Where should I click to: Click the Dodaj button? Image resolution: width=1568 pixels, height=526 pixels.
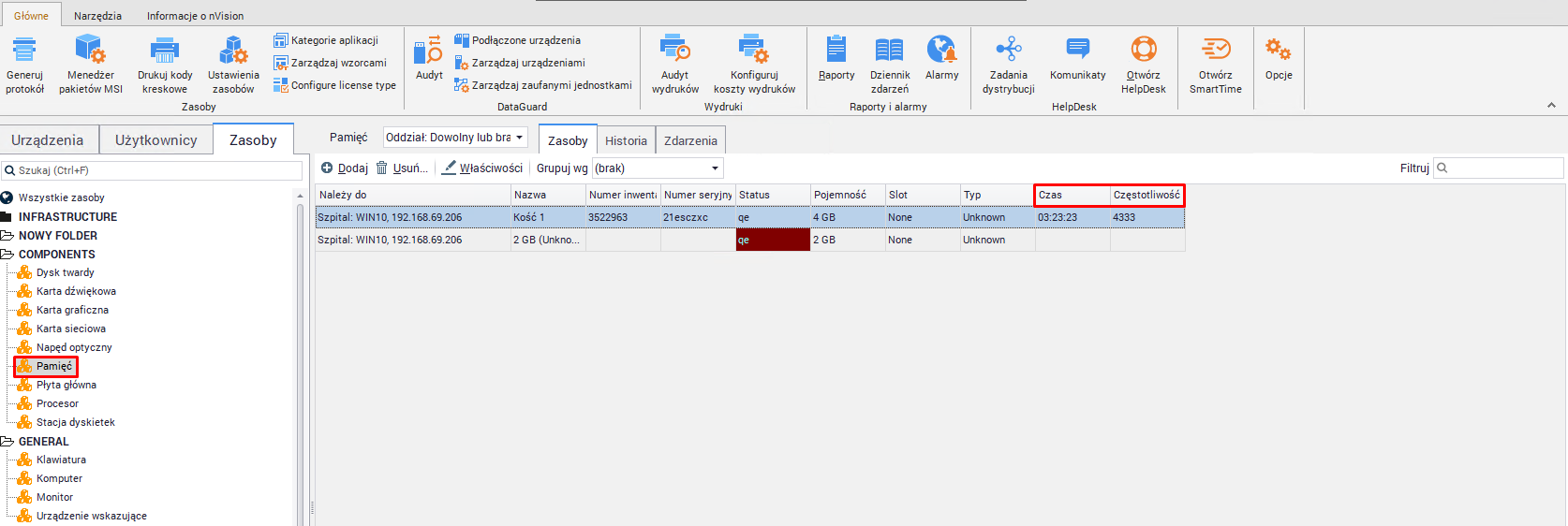coord(345,168)
